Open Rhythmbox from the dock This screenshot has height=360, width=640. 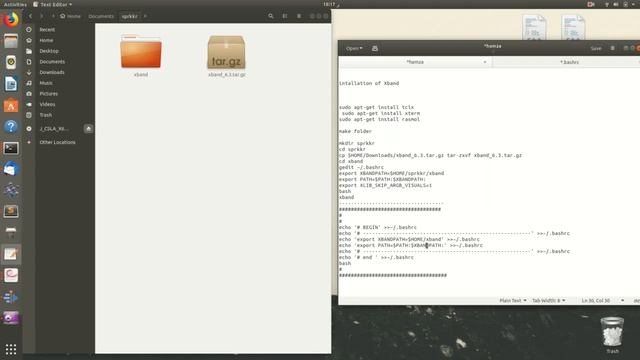pyautogui.click(x=11, y=62)
